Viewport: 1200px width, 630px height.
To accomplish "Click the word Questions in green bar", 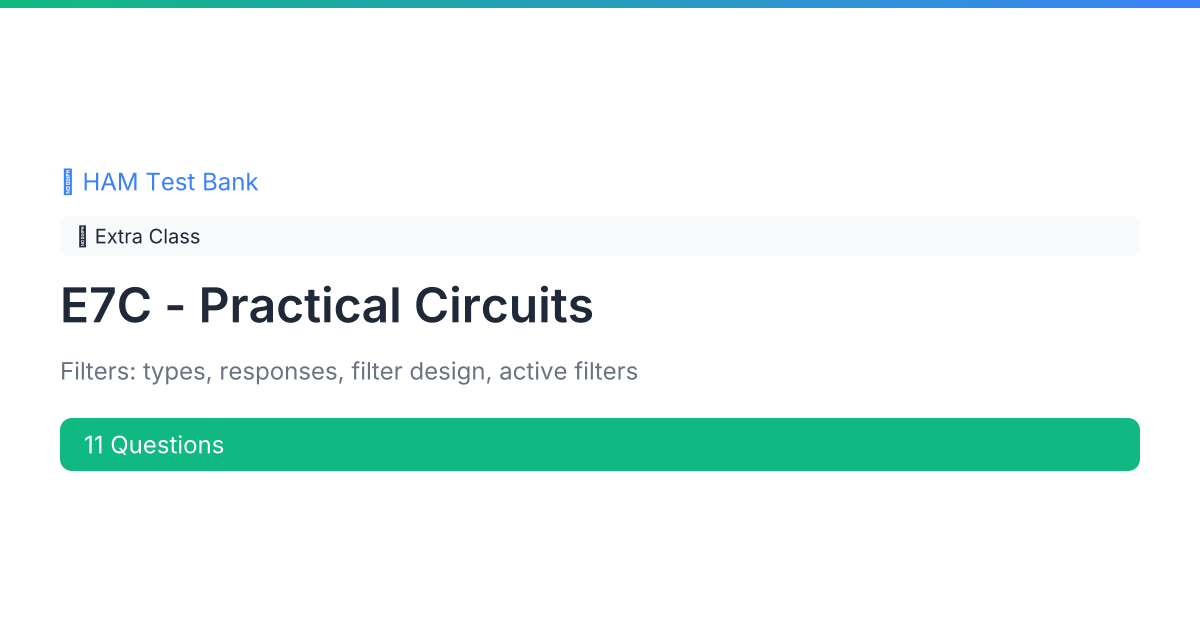I will pos(167,445).
